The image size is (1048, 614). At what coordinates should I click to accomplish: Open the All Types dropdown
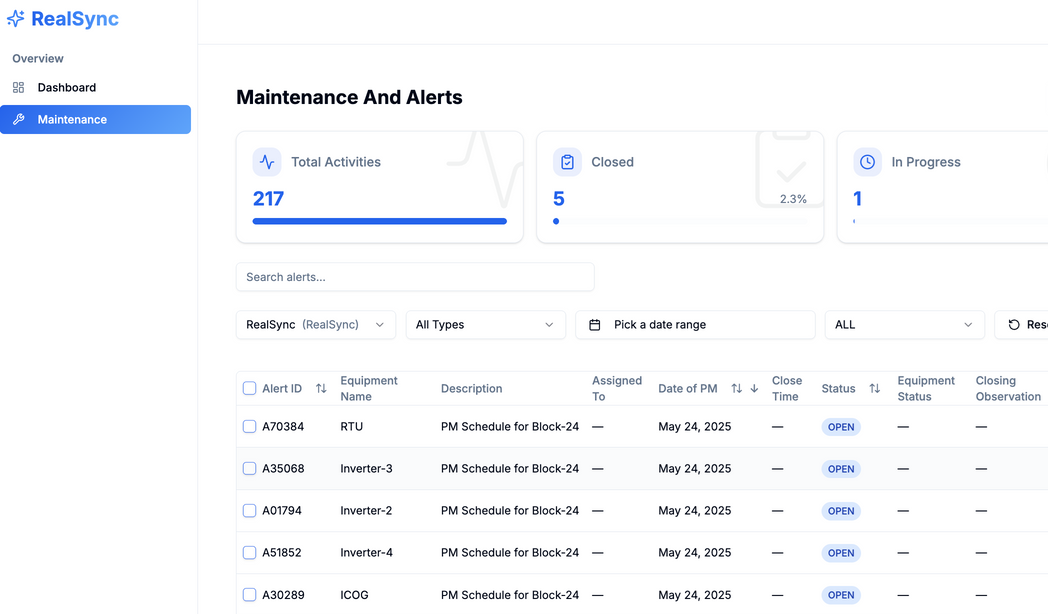pyautogui.click(x=485, y=324)
